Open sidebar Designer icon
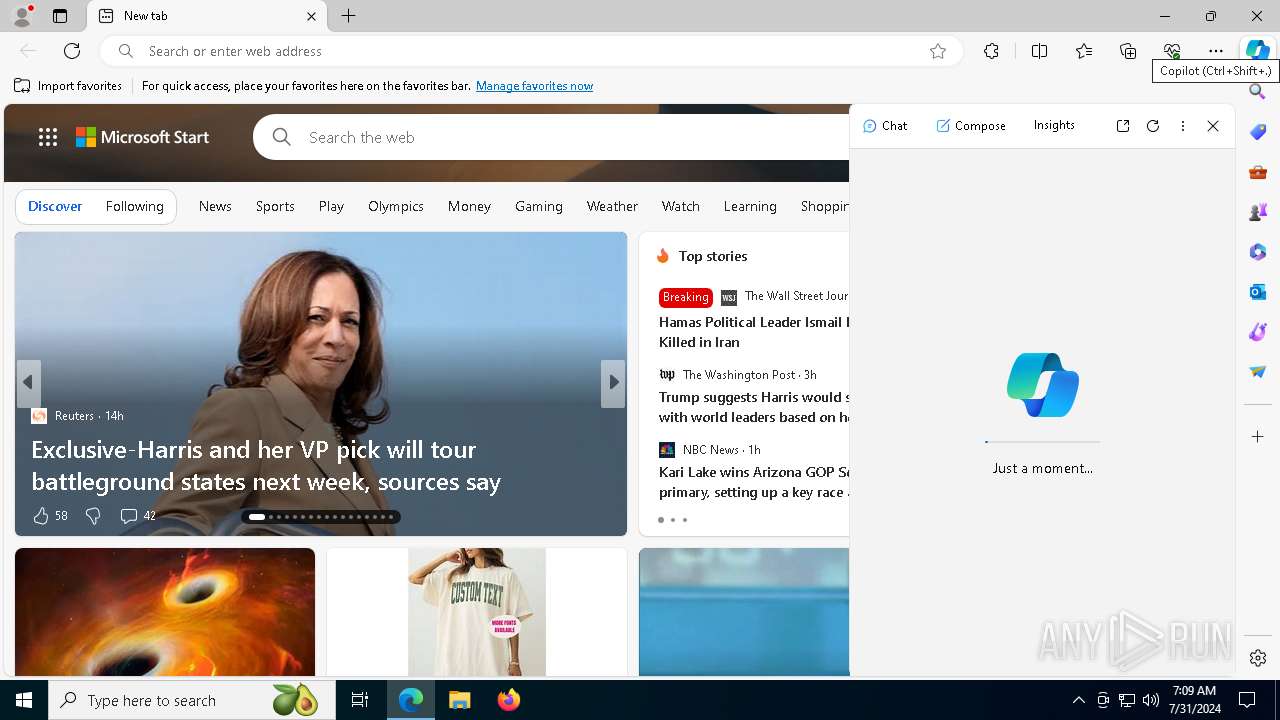 click(x=1258, y=332)
